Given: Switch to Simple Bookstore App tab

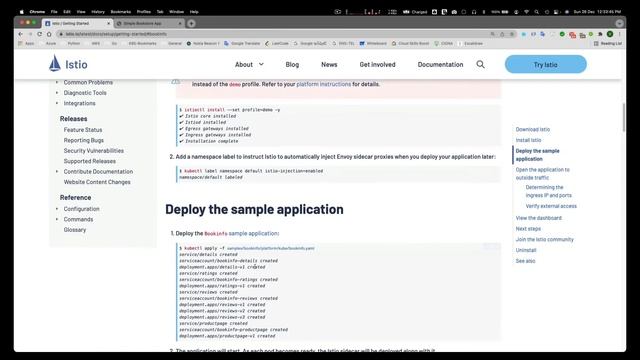Looking at the screenshot, I should click(149, 23).
